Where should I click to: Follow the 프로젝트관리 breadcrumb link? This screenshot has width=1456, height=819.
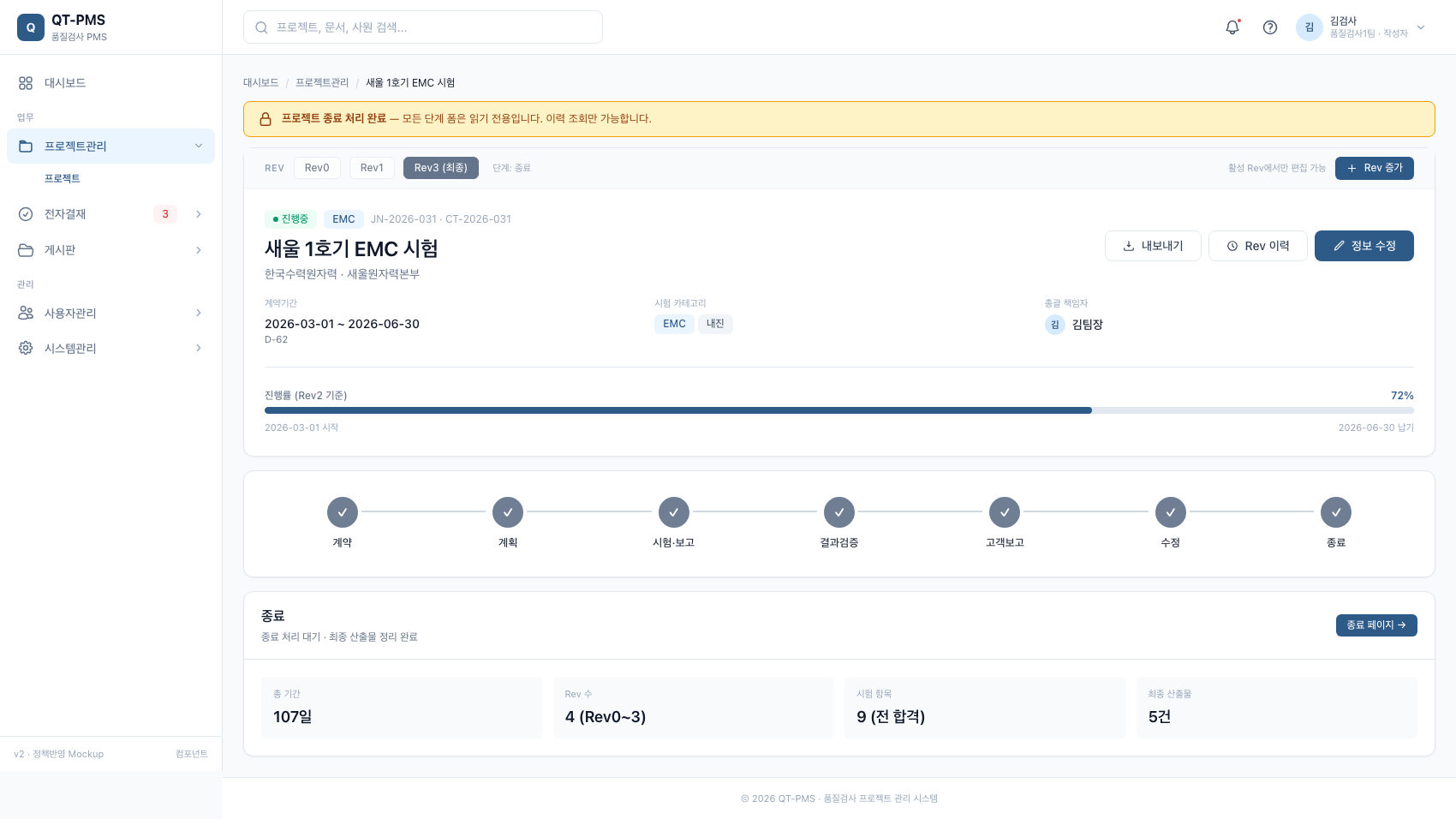322,83
